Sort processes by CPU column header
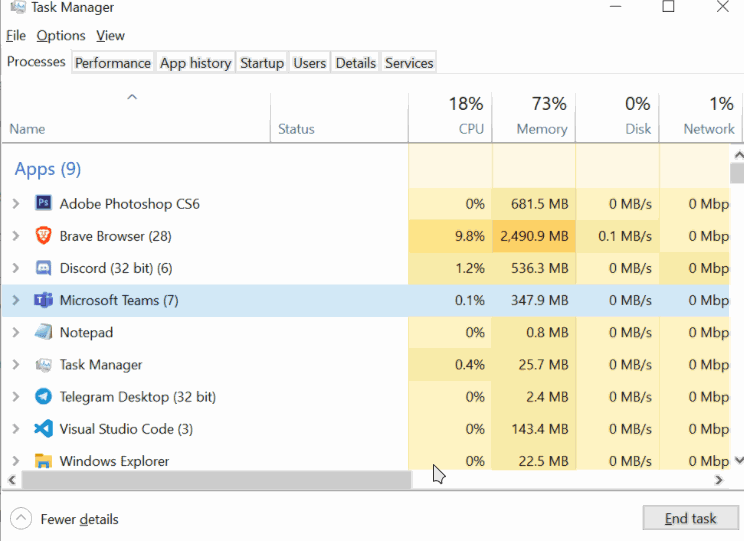Viewport: 744px width, 541px height. 450,116
